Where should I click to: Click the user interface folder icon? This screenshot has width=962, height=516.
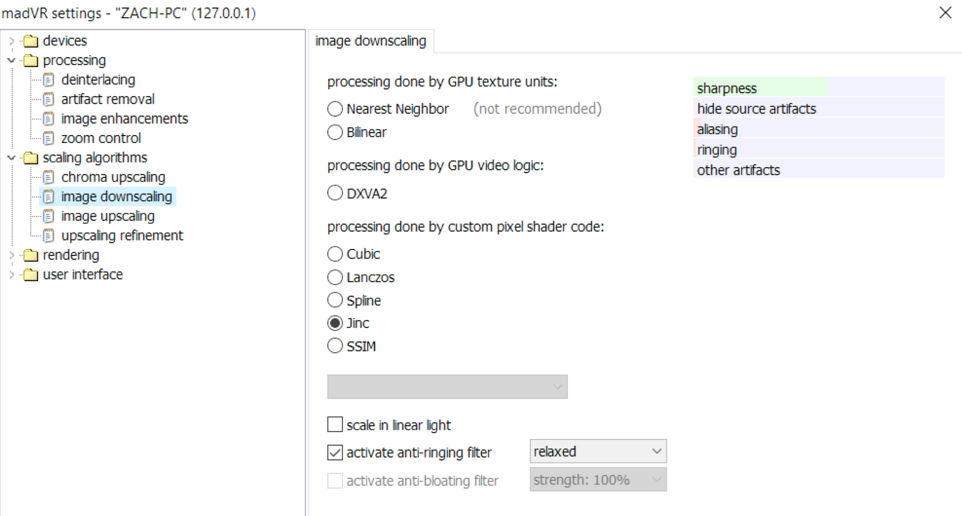tap(30, 275)
